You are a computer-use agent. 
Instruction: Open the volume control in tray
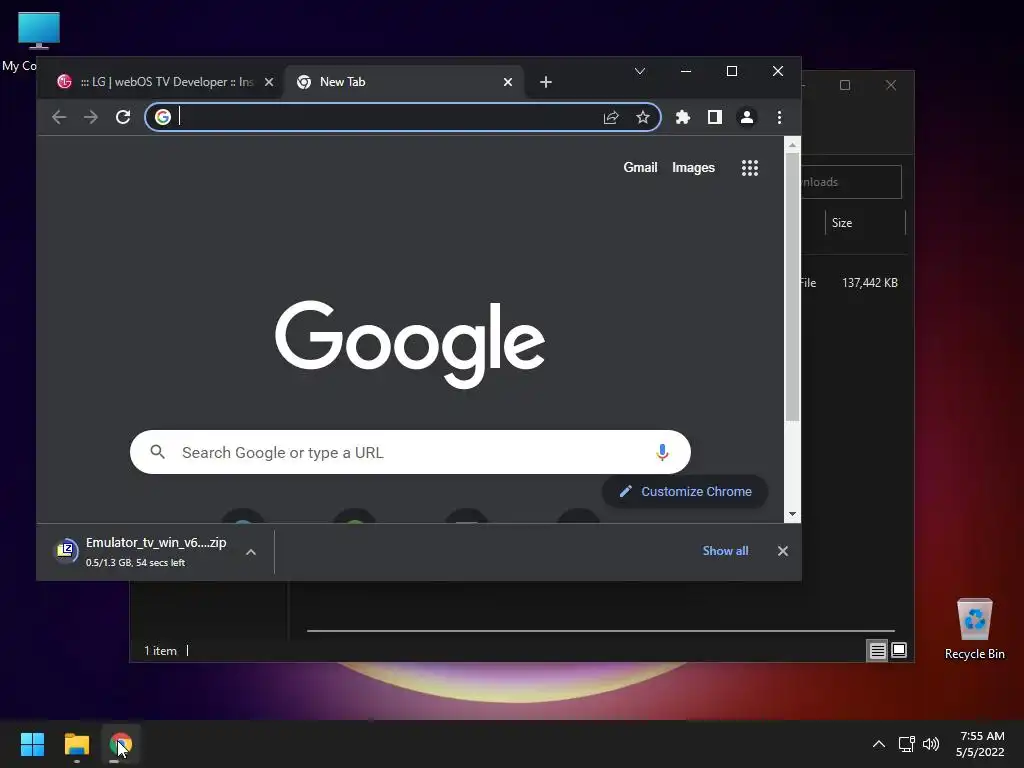931,744
